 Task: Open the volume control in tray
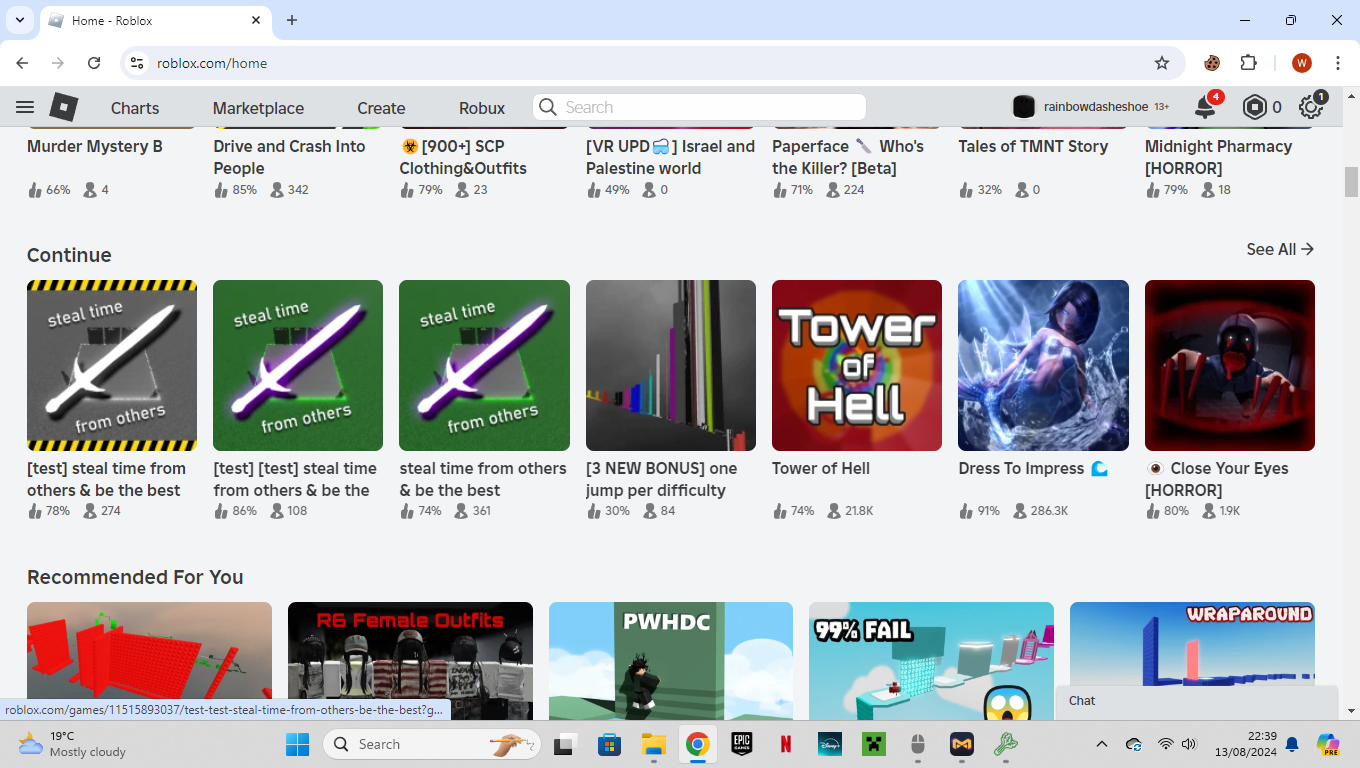click(1189, 744)
